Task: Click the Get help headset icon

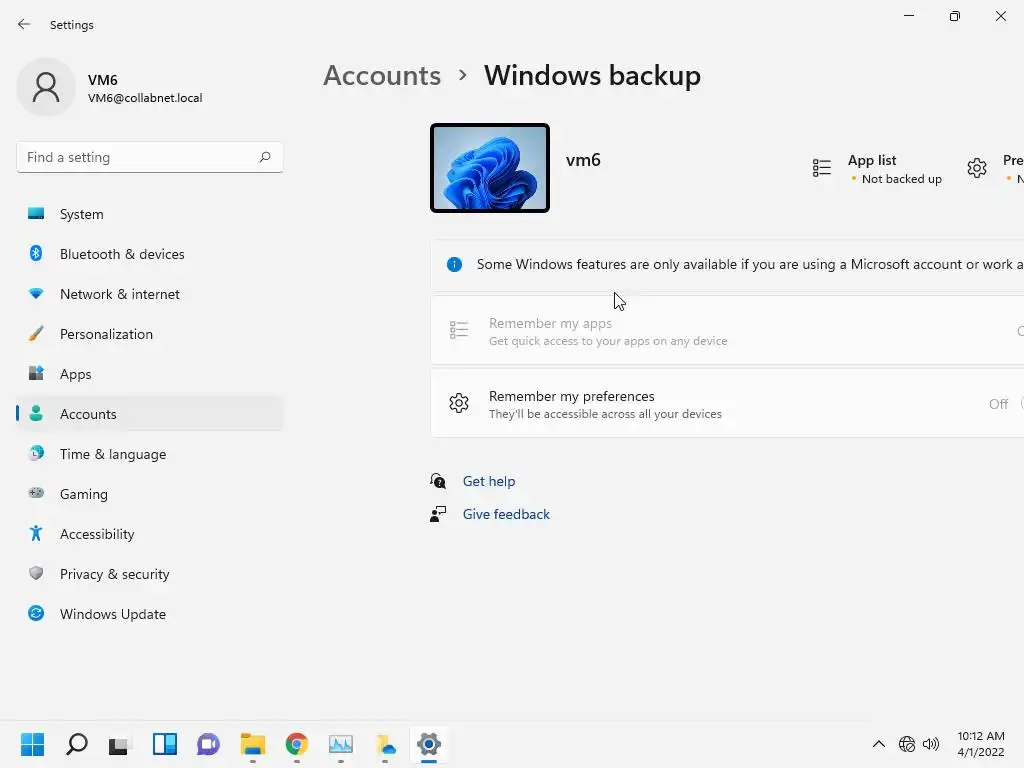Action: [x=438, y=481]
